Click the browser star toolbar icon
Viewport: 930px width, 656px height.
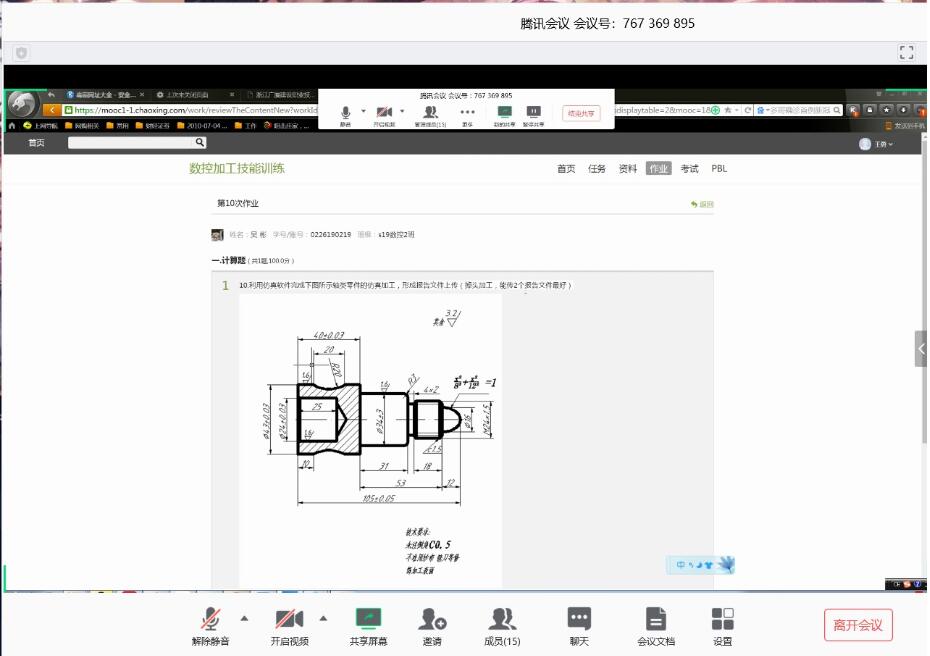point(886,110)
